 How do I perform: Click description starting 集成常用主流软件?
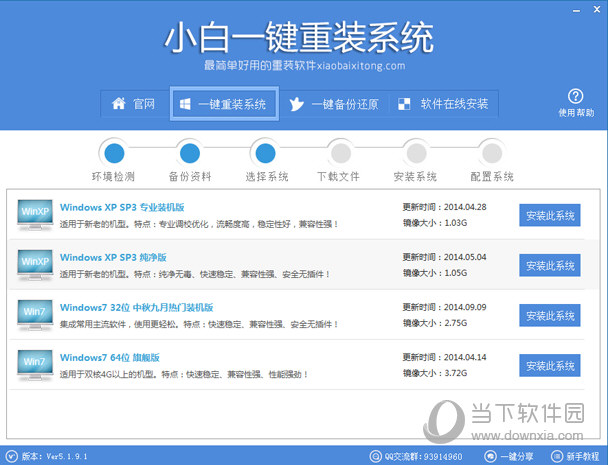click(199, 324)
